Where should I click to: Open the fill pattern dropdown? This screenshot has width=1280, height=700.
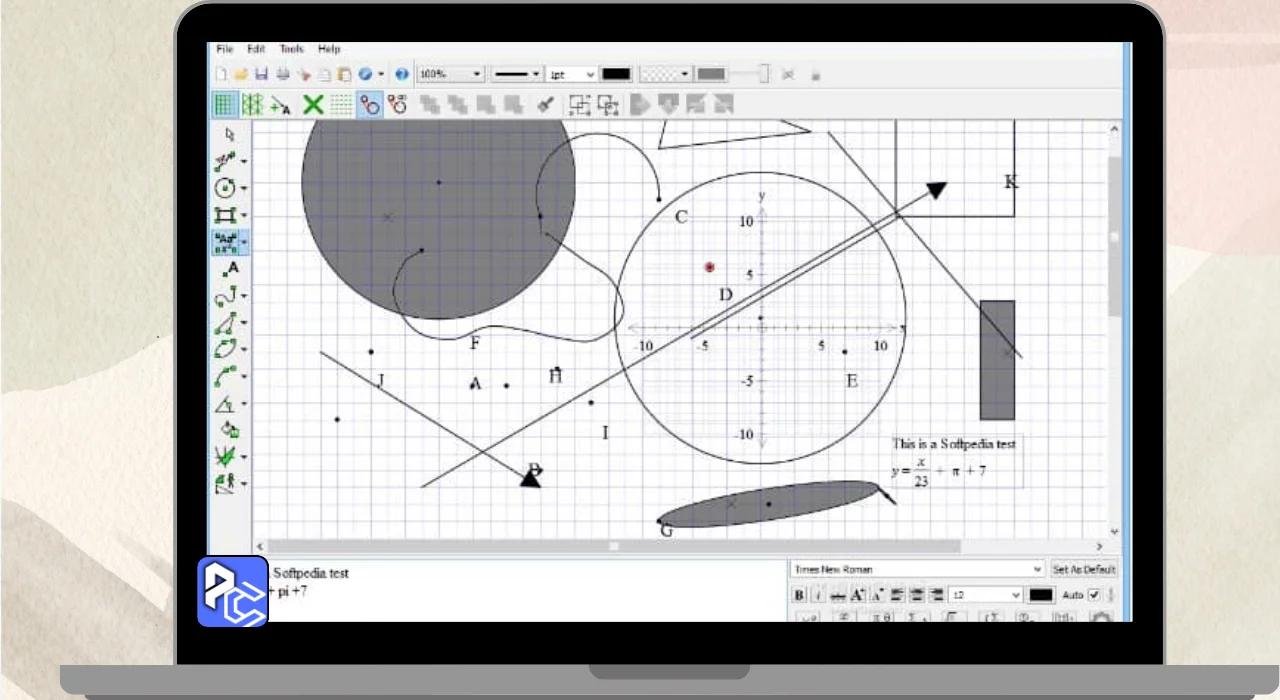coord(665,74)
